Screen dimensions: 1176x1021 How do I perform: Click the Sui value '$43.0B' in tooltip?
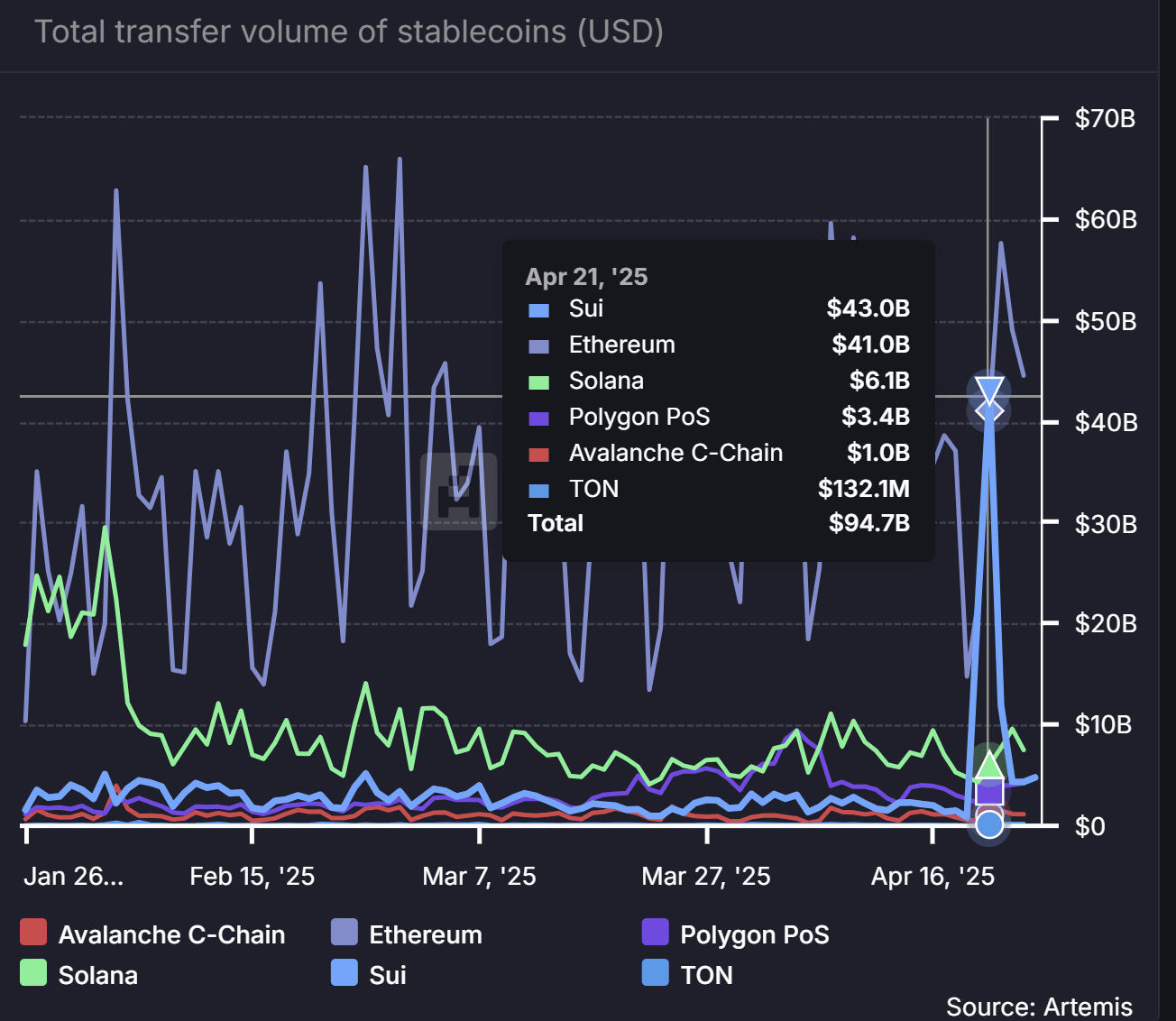tap(868, 308)
